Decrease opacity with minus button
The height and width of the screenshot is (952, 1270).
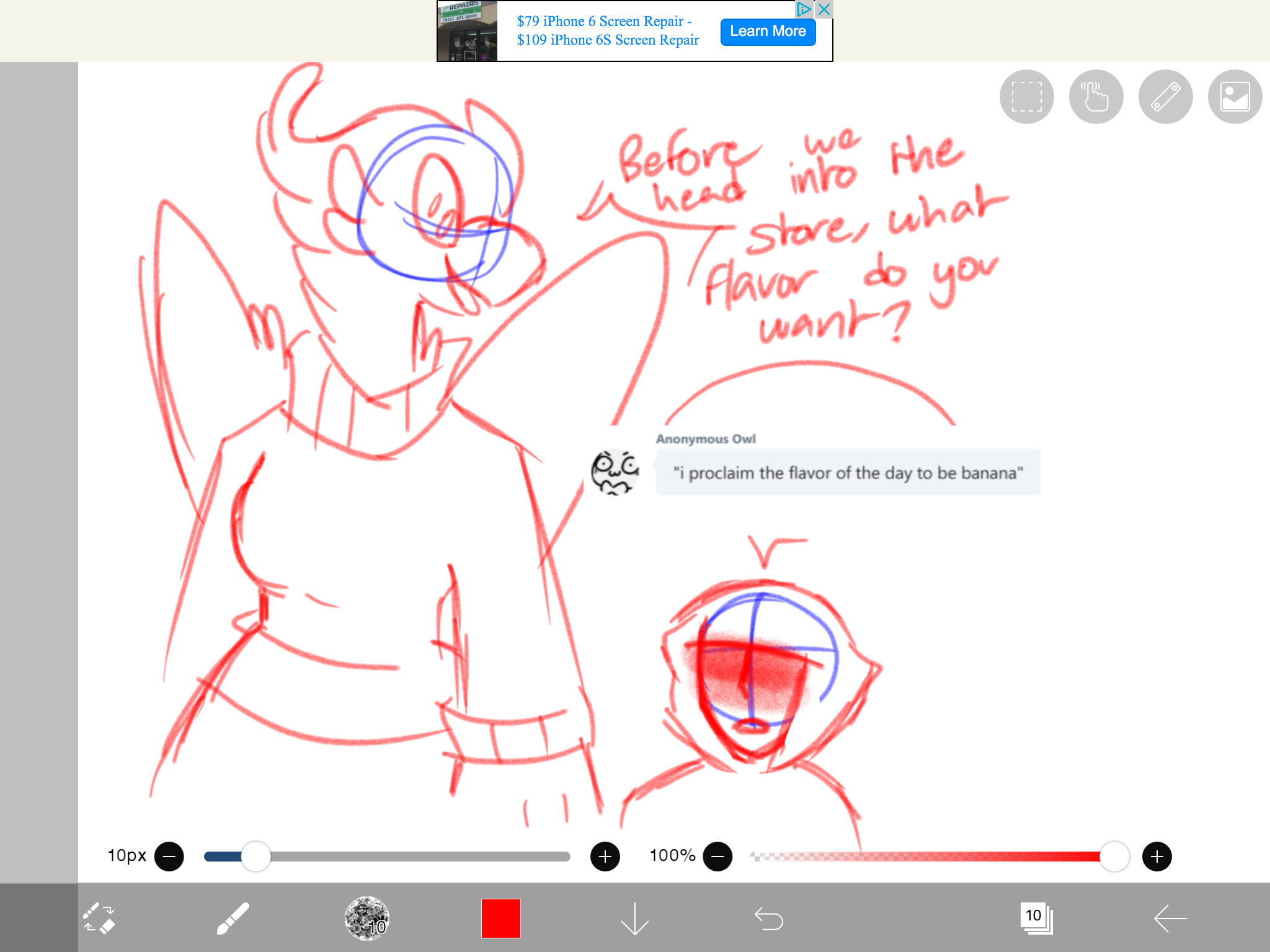click(x=717, y=857)
